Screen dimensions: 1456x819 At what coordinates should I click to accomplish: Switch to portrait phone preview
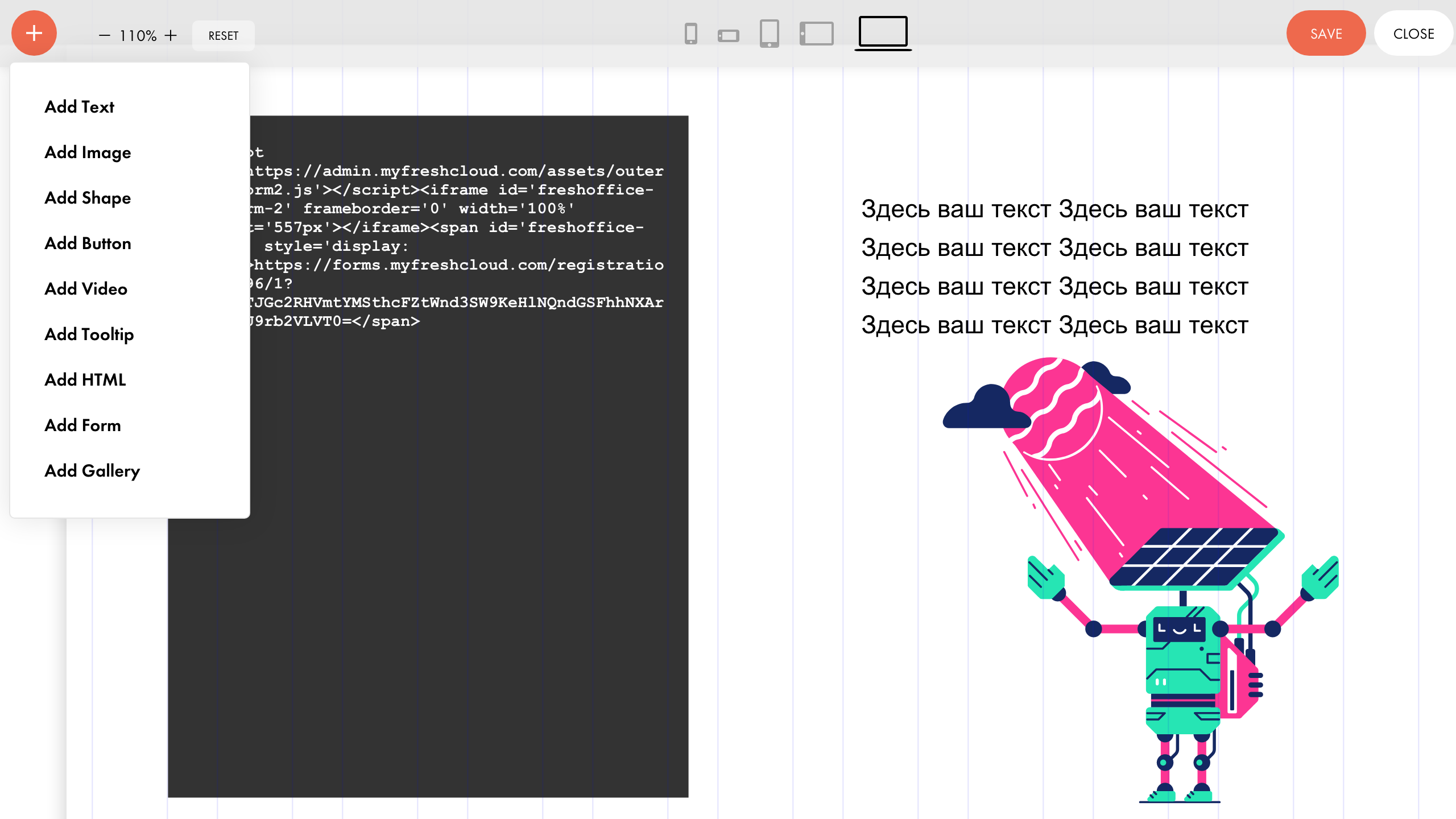691,34
